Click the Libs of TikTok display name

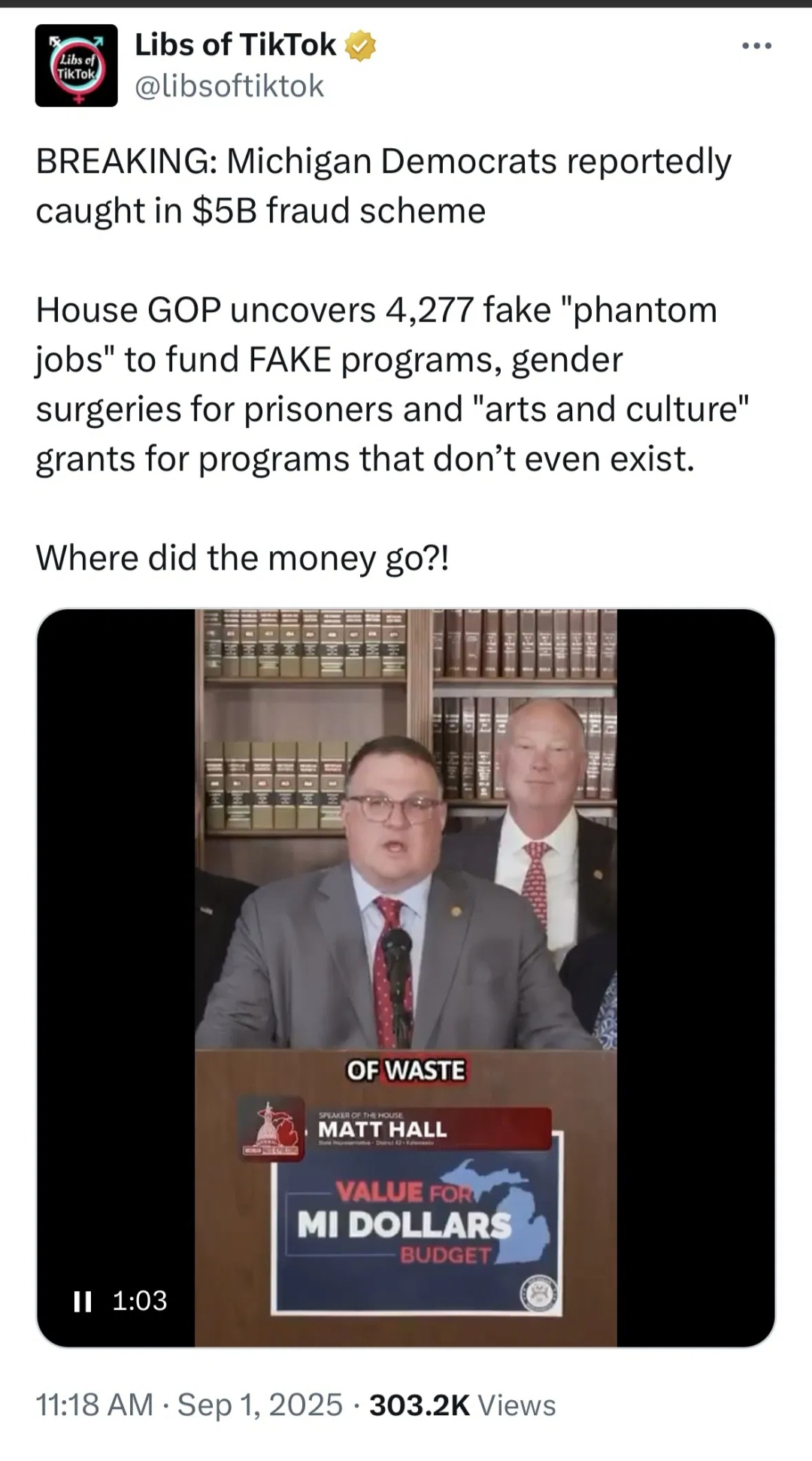click(x=235, y=45)
